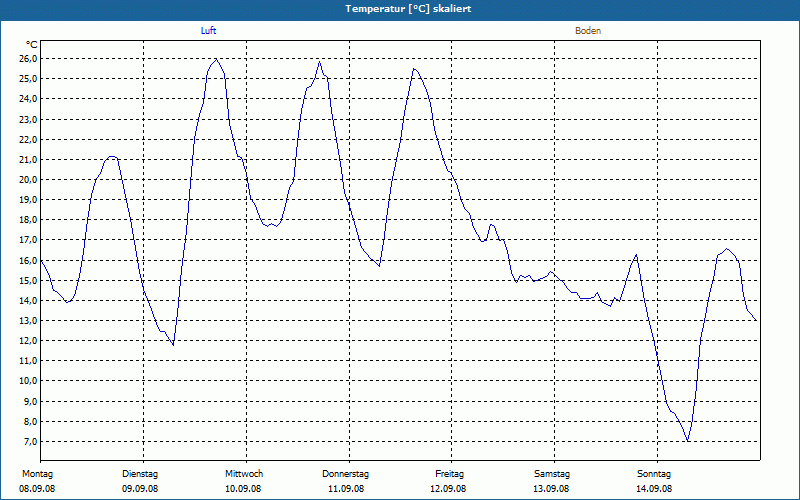800x500 pixels.
Task: Click the Luft legend label
Action: pyautogui.click(x=208, y=31)
